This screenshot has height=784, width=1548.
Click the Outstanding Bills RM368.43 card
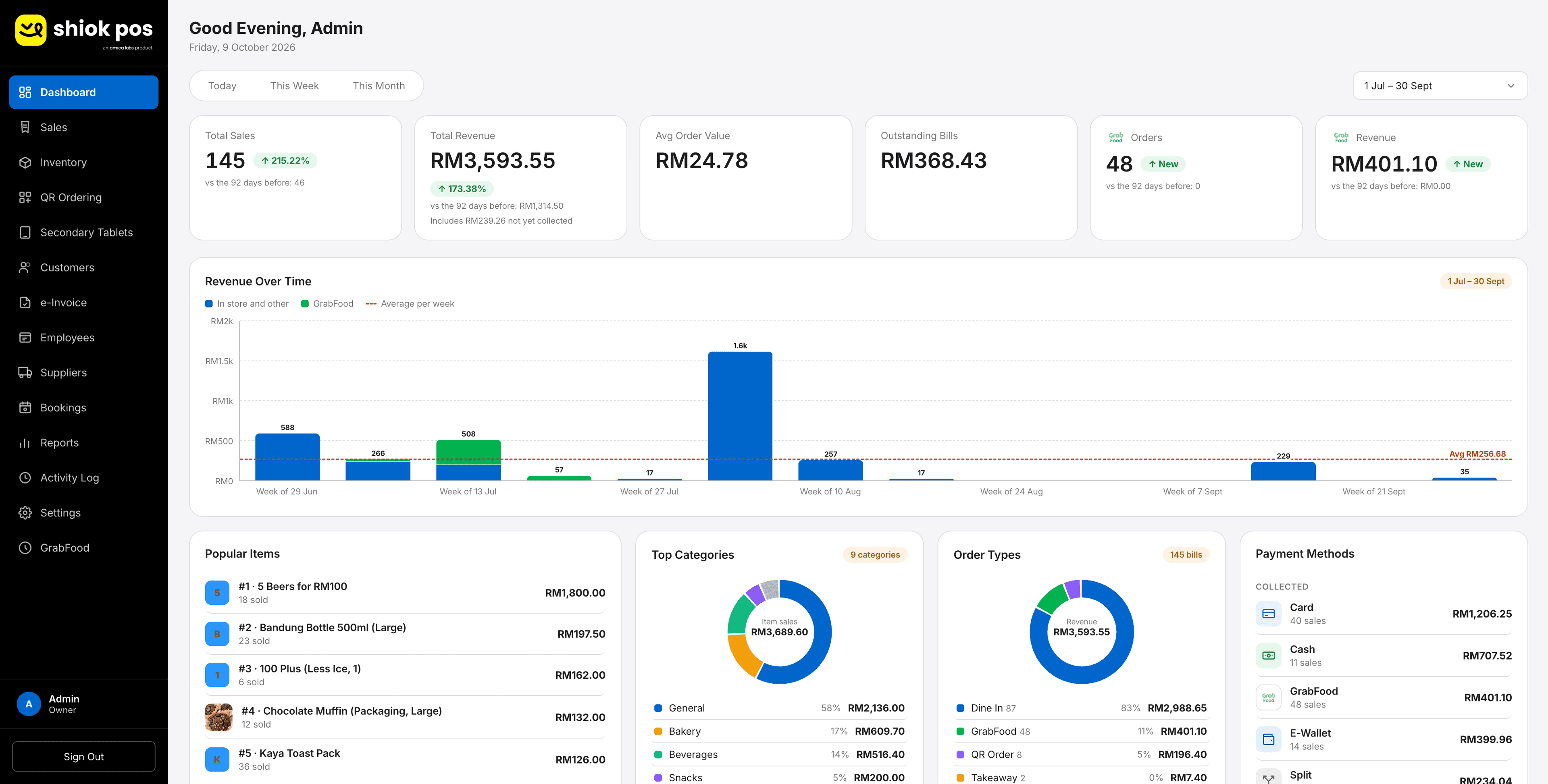click(x=970, y=178)
